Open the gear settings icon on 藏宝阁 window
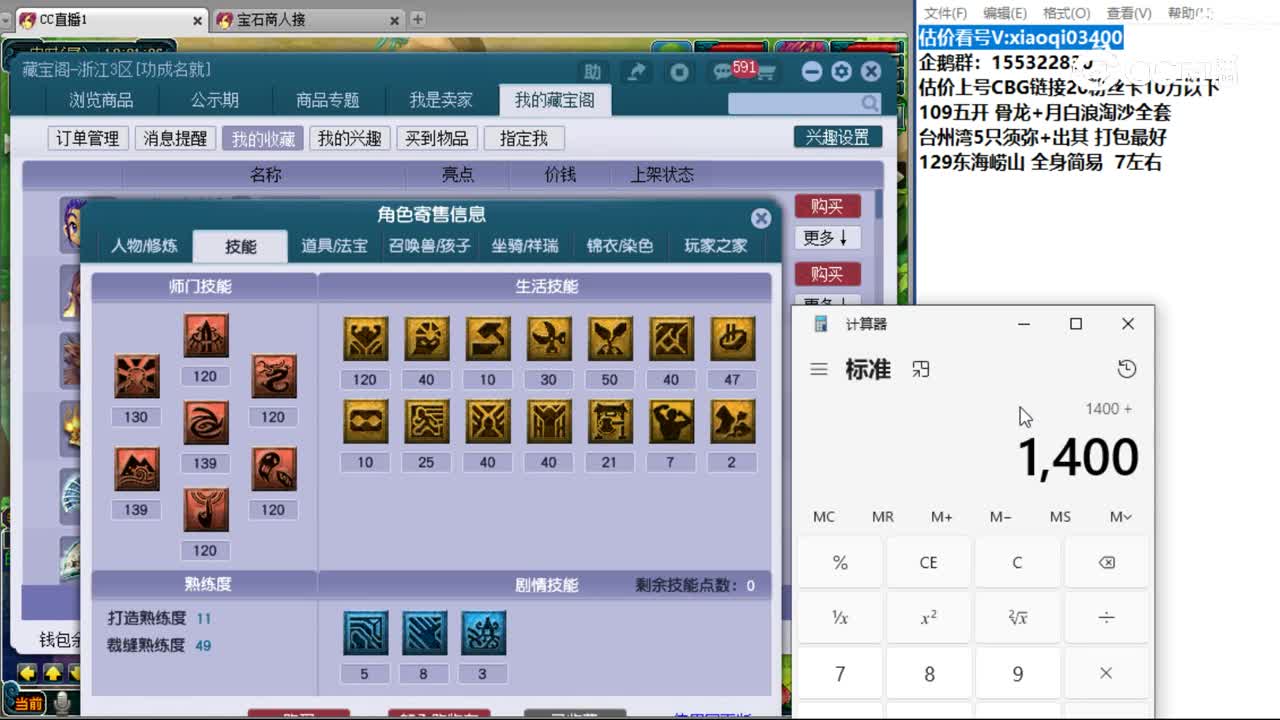The image size is (1280, 720). coord(840,71)
